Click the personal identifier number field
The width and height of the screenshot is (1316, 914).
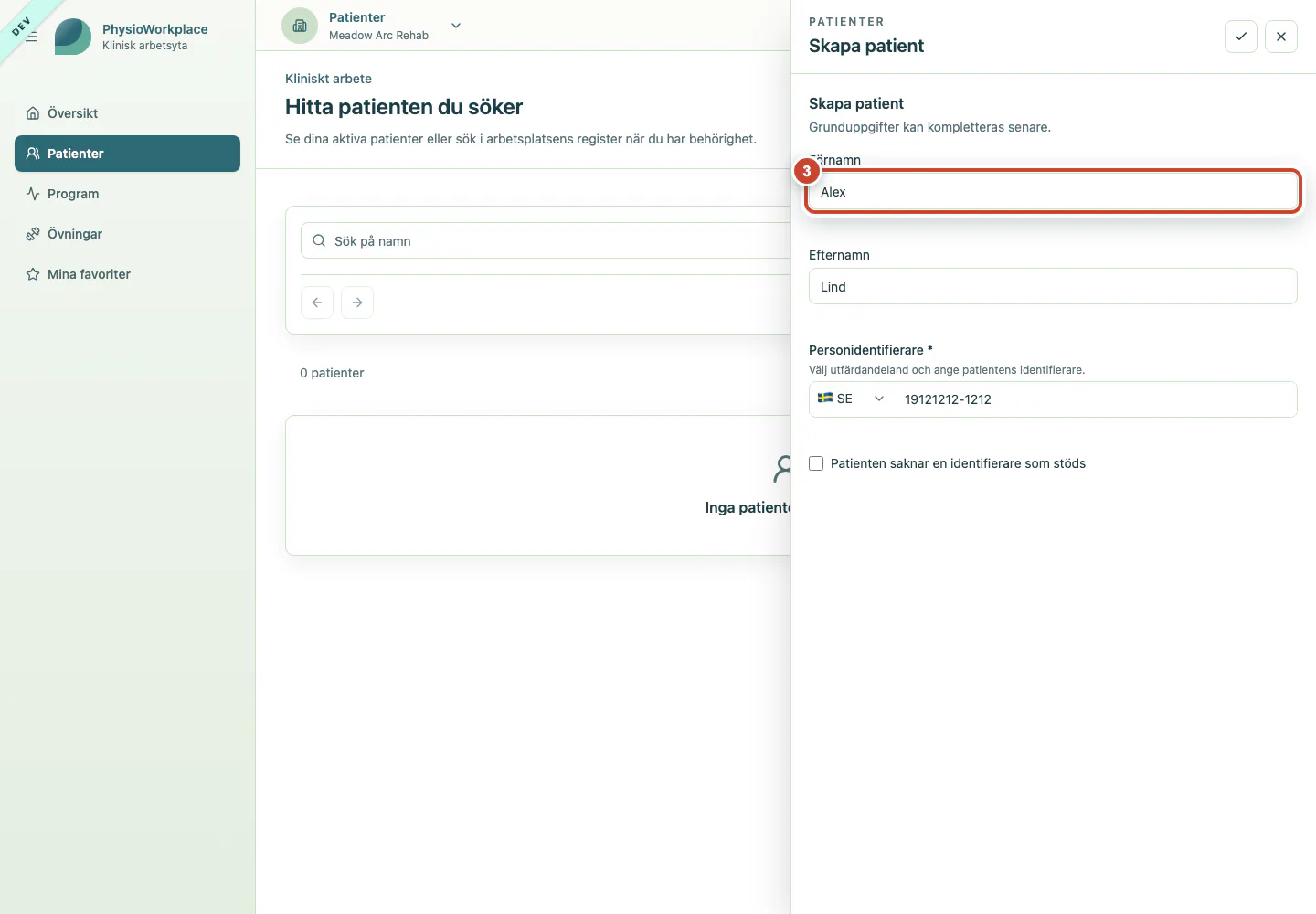click(1095, 399)
